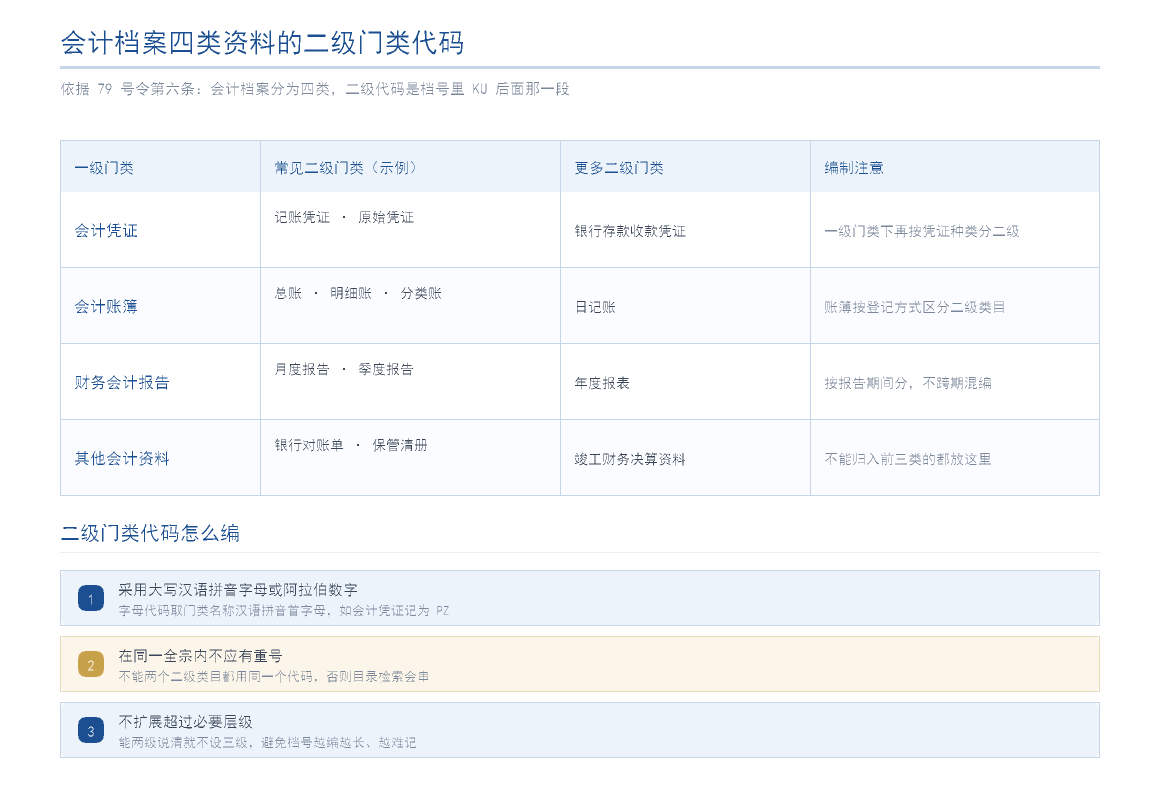Click the 银行存款收款凭证 cell
Viewport: 1160px width, 800px height.
tap(630, 232)
